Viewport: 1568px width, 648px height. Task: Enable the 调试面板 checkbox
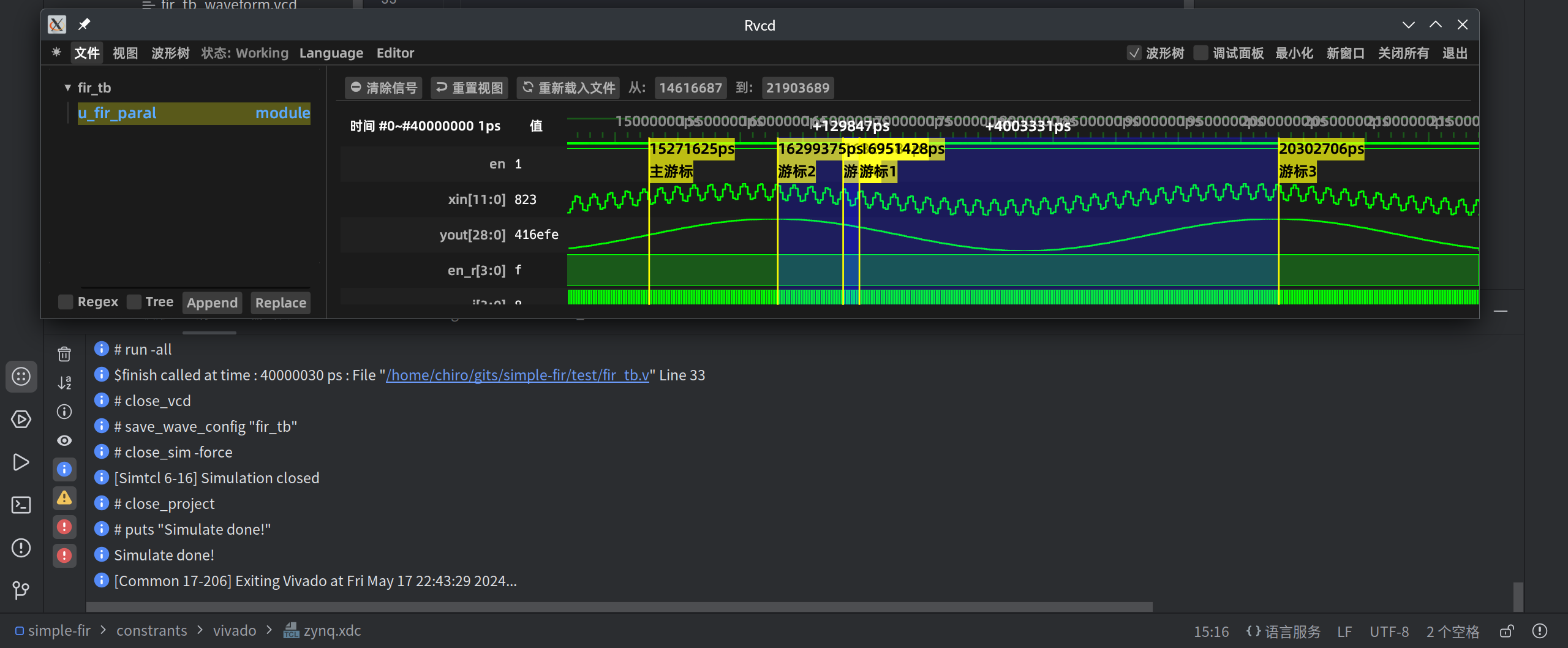pyautogui.click(x=1200, y=53)
